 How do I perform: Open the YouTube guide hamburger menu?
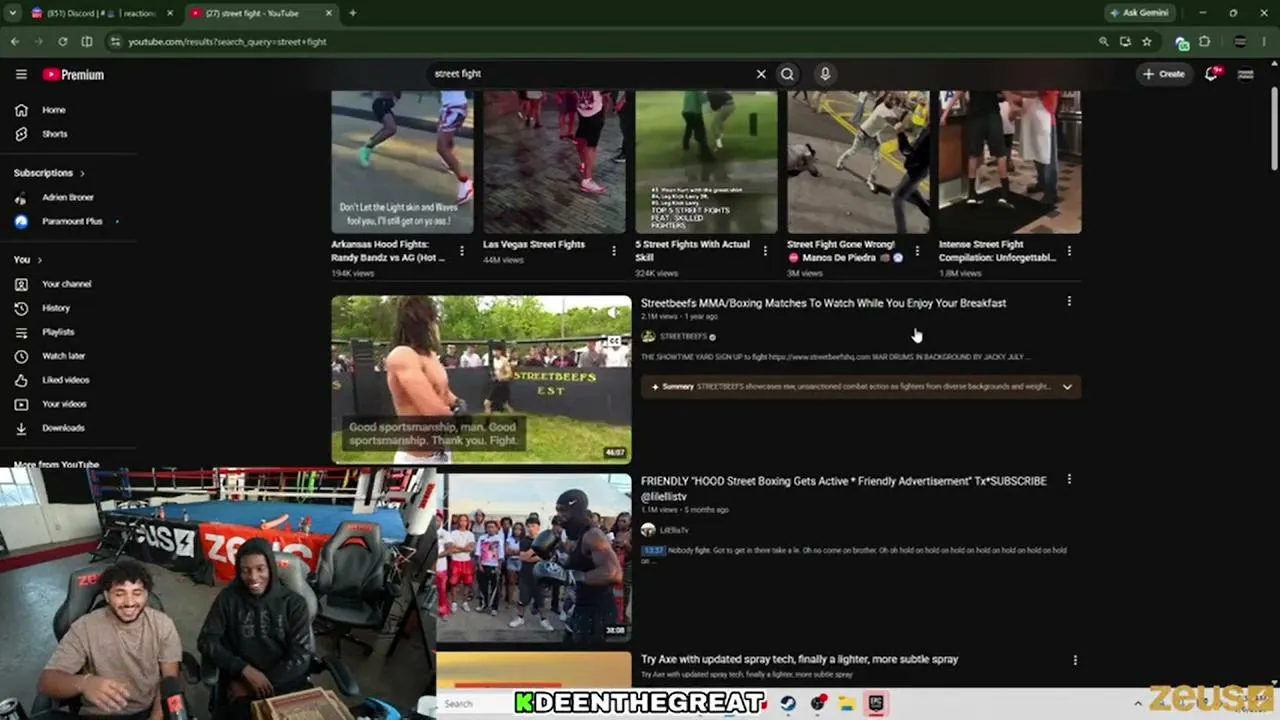(21, 74)
